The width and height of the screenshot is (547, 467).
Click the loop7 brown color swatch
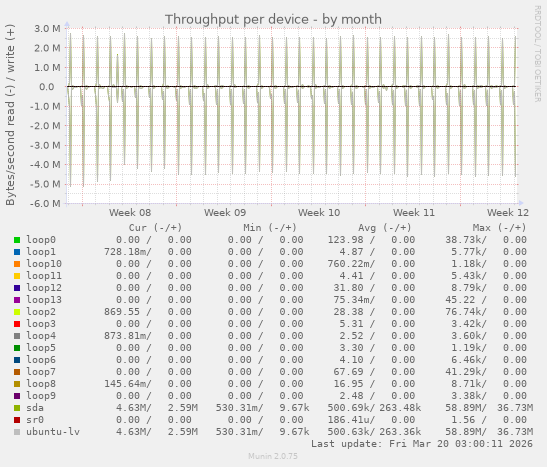click(x=17, y=372)
